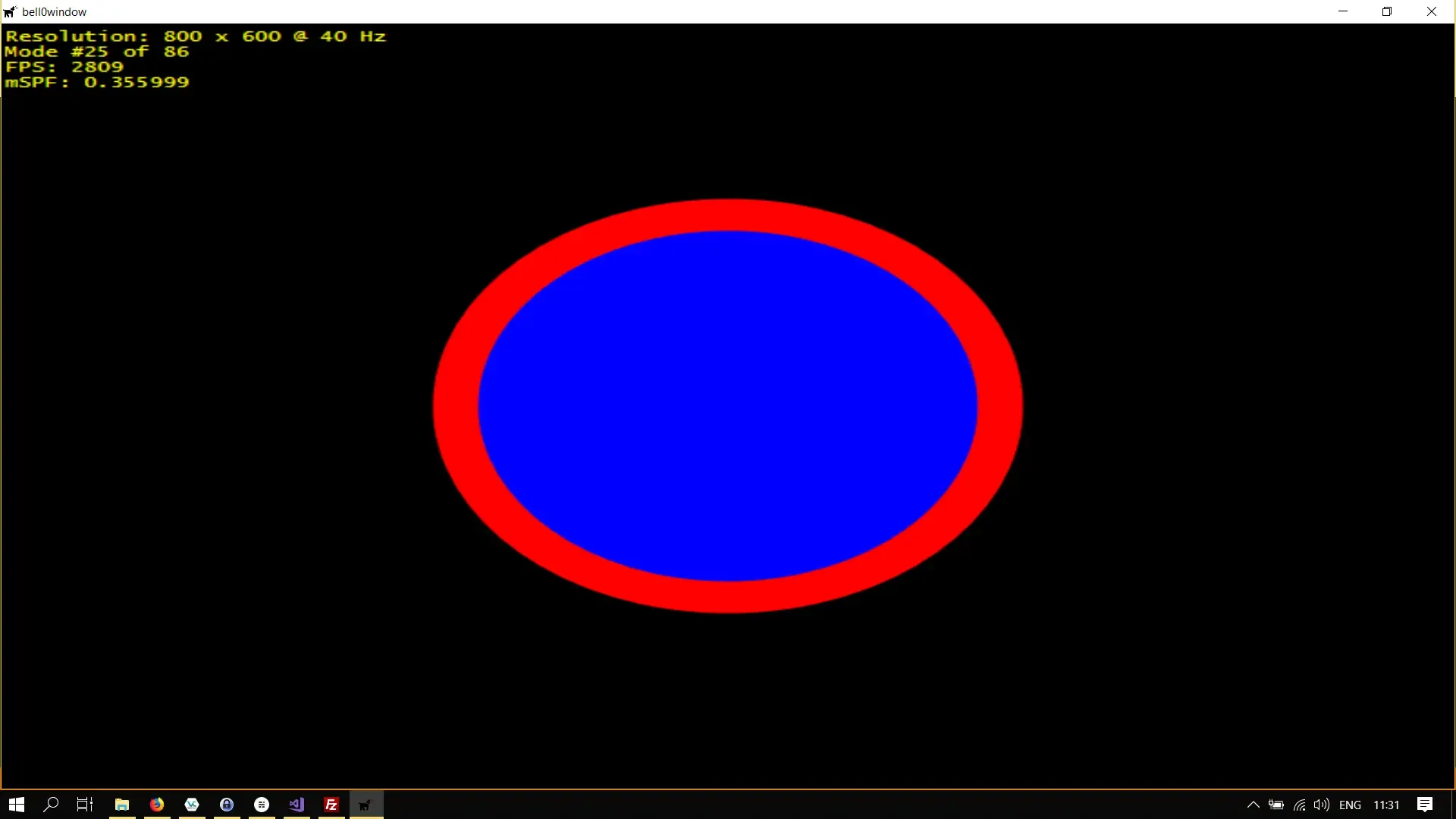This screenshot has height=819, width=1456.
Task: Click the white circle taskbar app icon
Action: pos(262,805)
